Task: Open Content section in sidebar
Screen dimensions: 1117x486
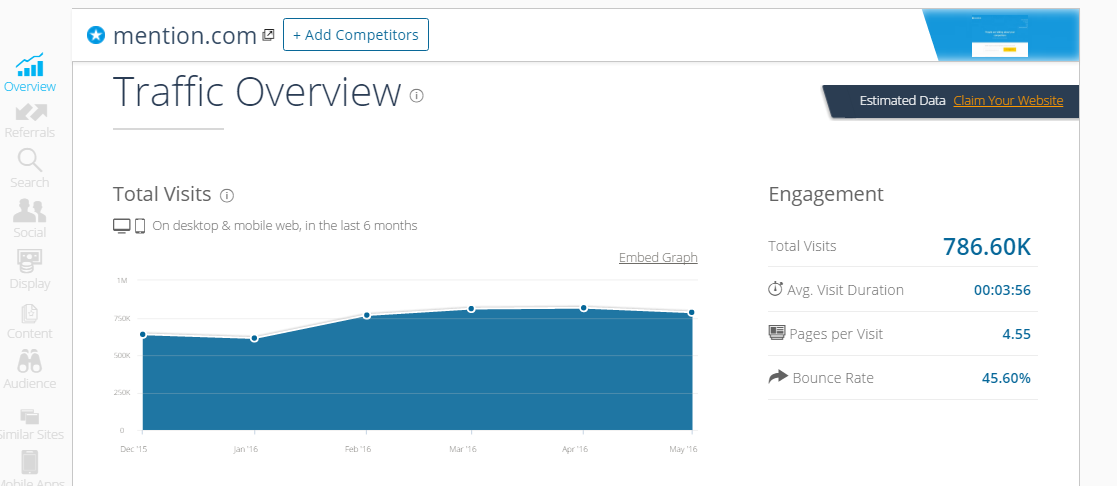Action: tap(29, 321)
